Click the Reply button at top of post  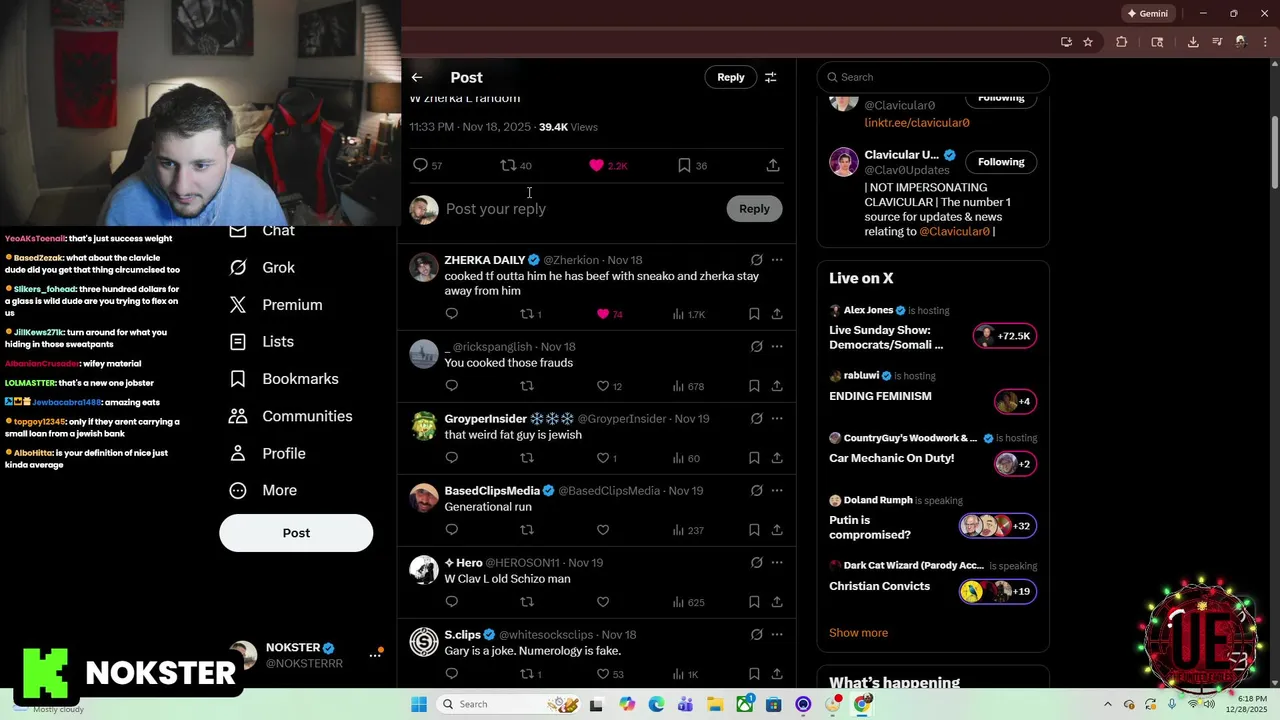731,77
